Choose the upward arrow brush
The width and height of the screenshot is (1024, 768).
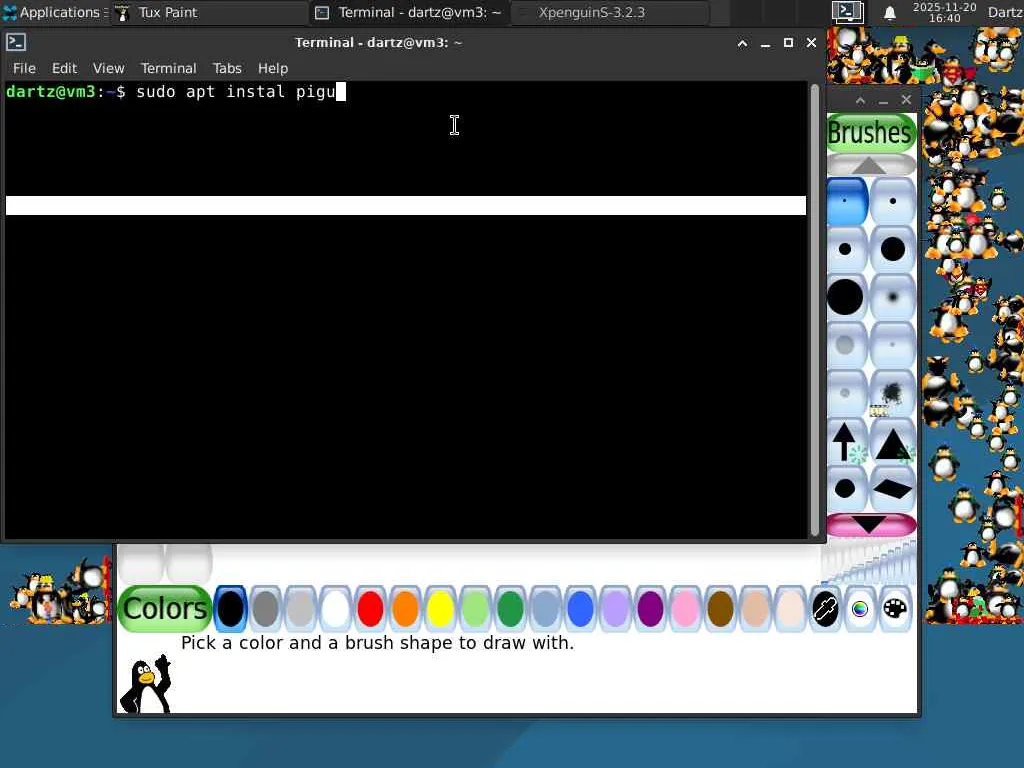pos(846,441)
